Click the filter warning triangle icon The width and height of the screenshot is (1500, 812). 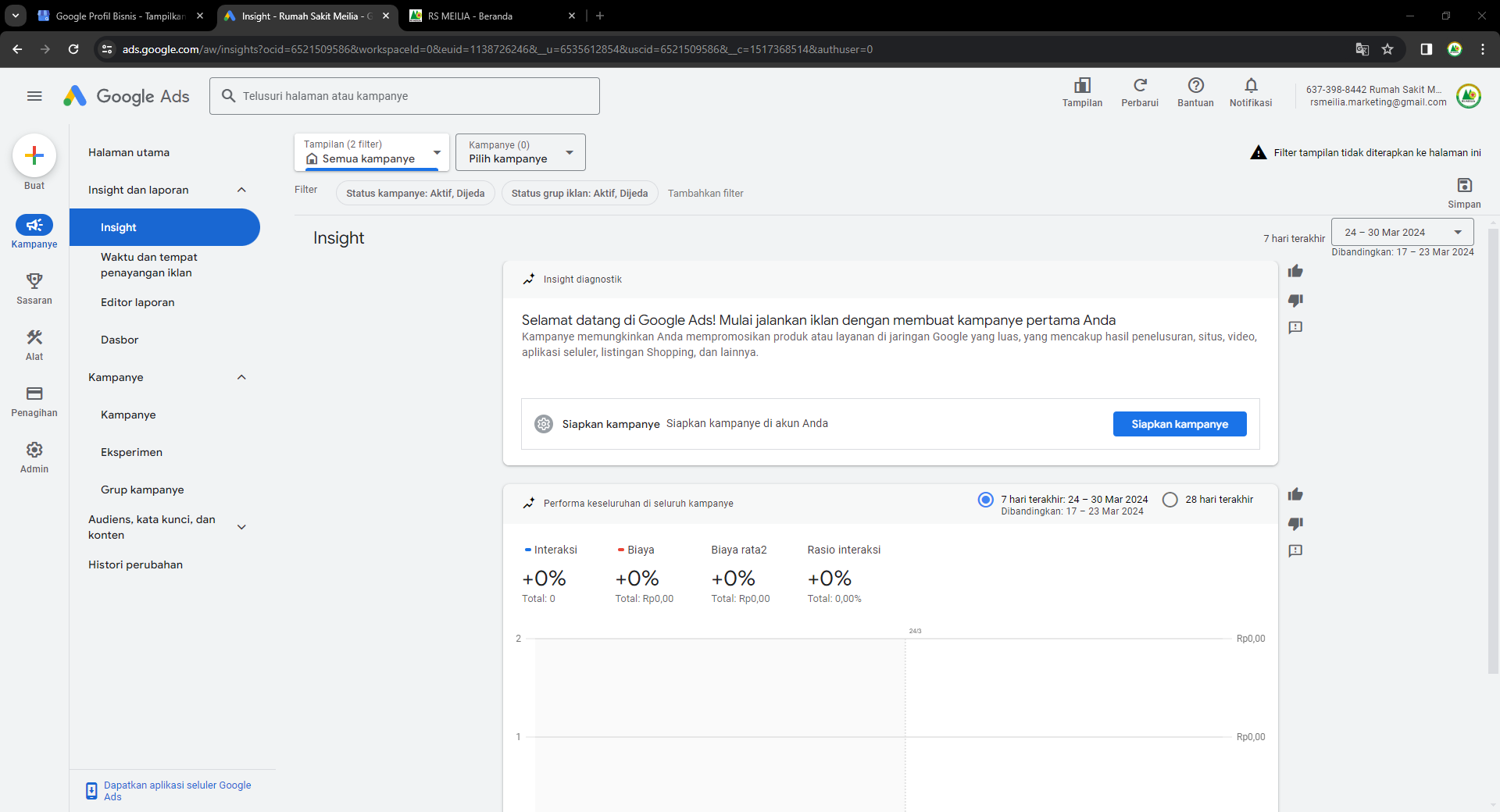[x=1258, y=153]
